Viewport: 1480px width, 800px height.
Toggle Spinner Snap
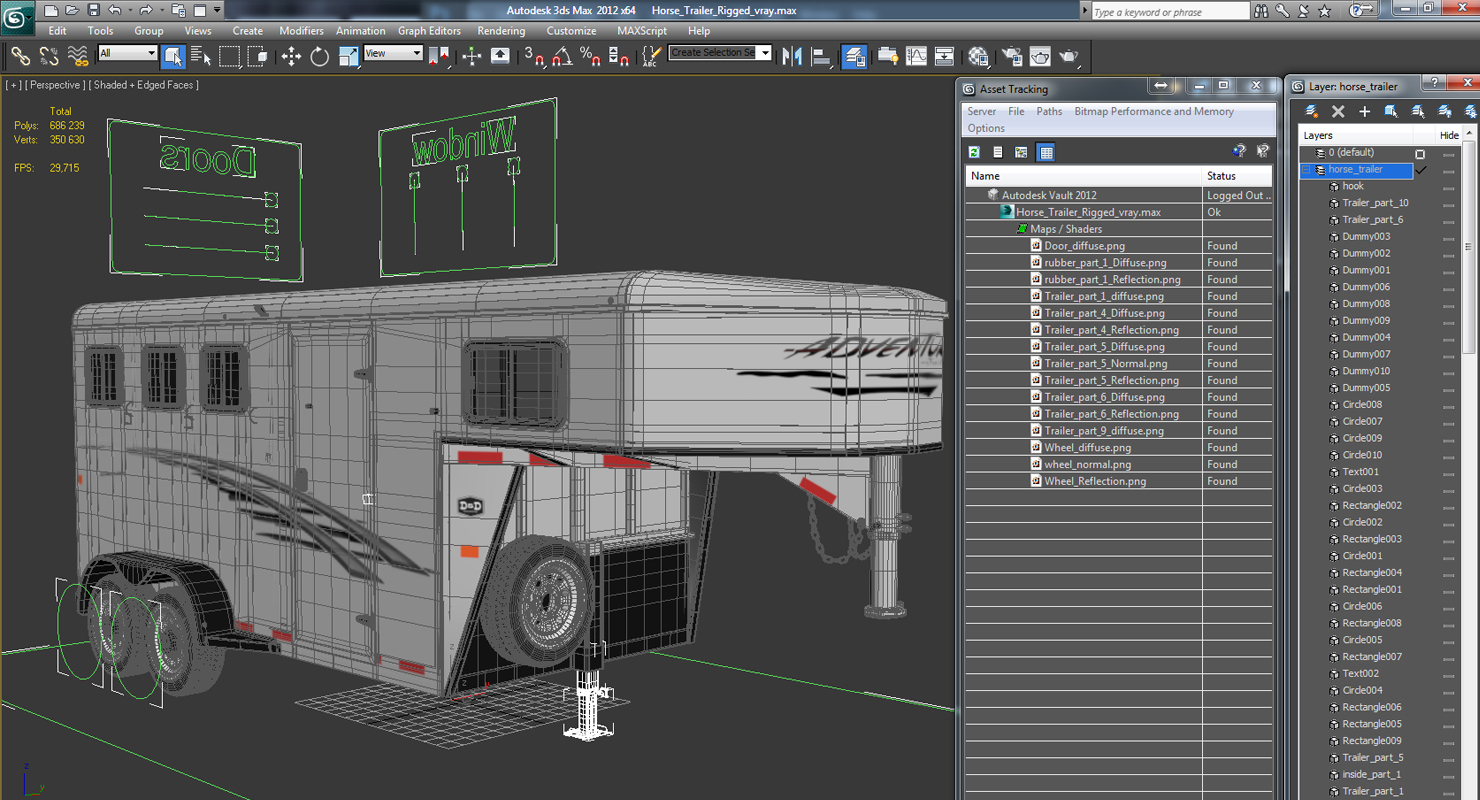620,56
